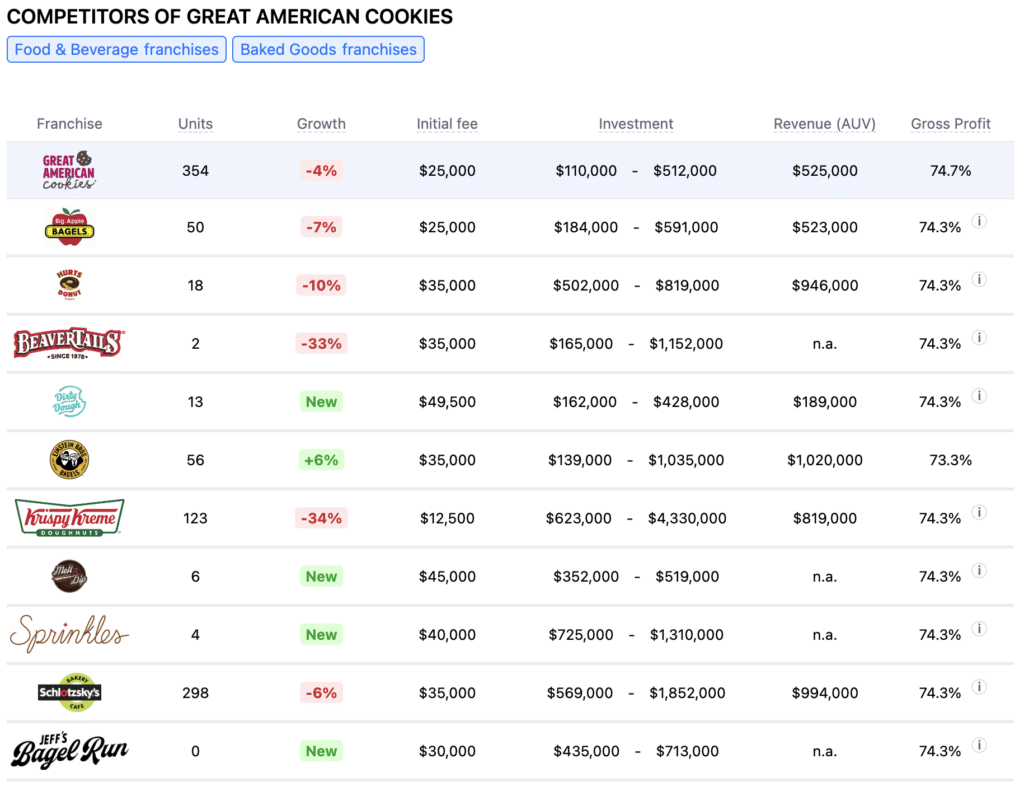1024x796 pixels.
Task: Select the 123 units cell
Action: [x=195, y=518]
